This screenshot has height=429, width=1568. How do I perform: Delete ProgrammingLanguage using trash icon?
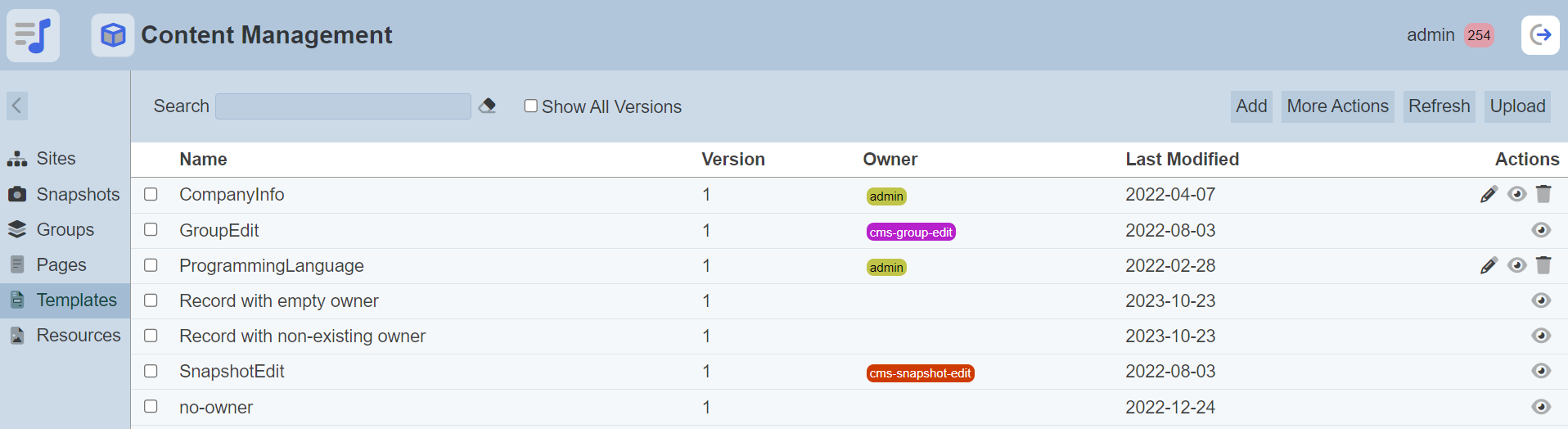coord(1543,265)
